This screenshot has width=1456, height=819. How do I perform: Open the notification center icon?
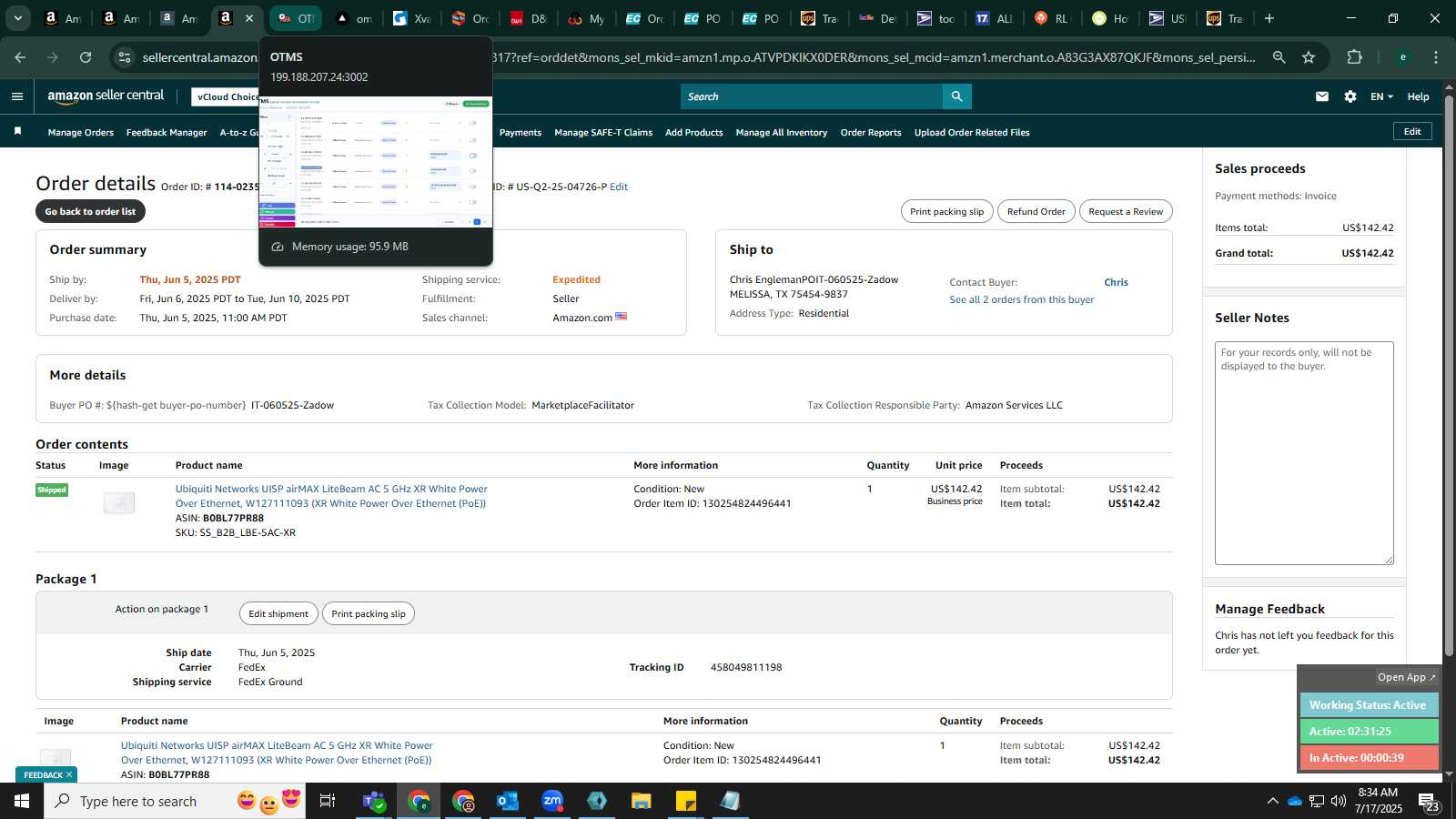(1428, 802)
